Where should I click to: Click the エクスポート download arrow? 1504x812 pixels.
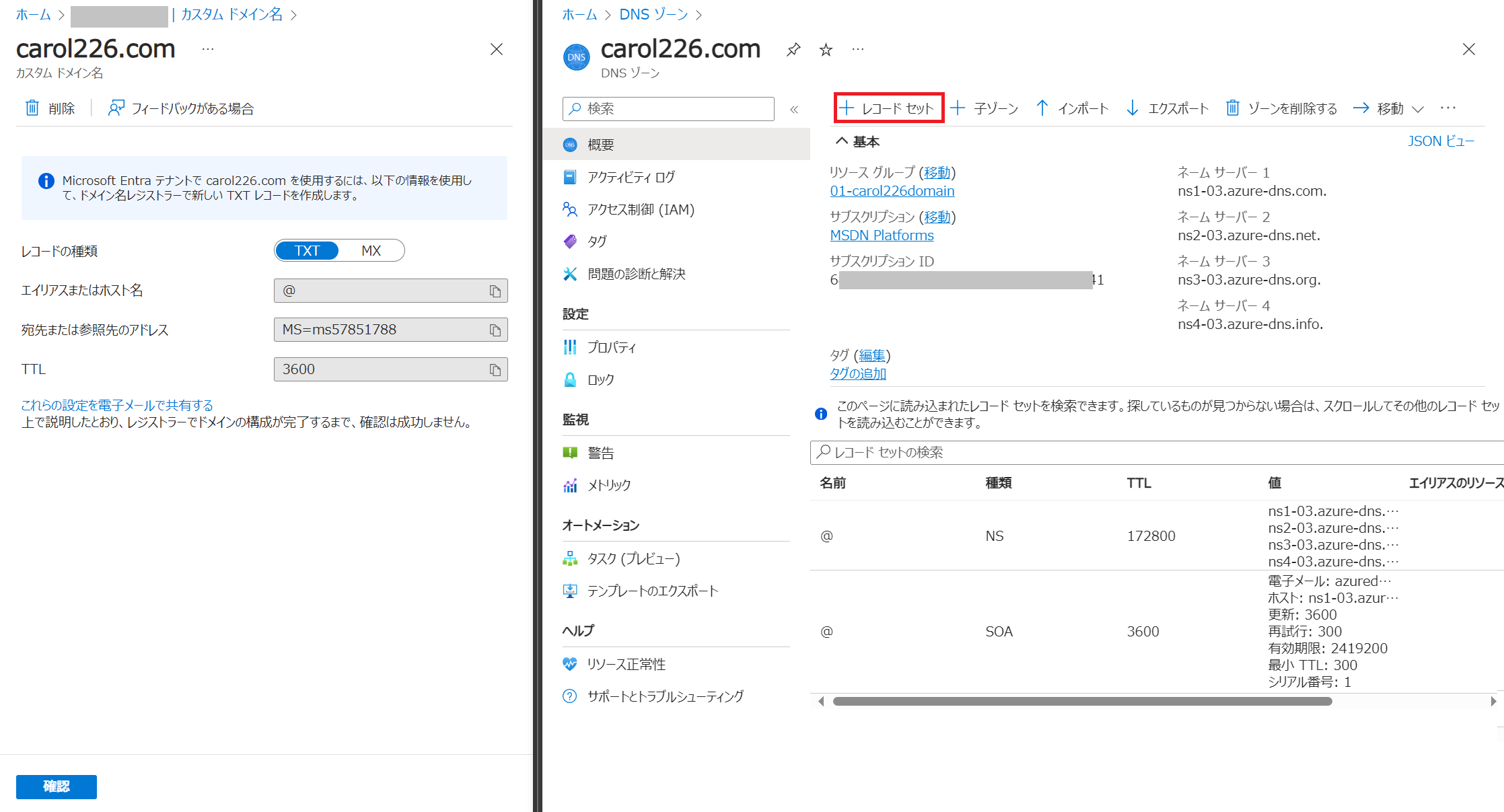1133,108
